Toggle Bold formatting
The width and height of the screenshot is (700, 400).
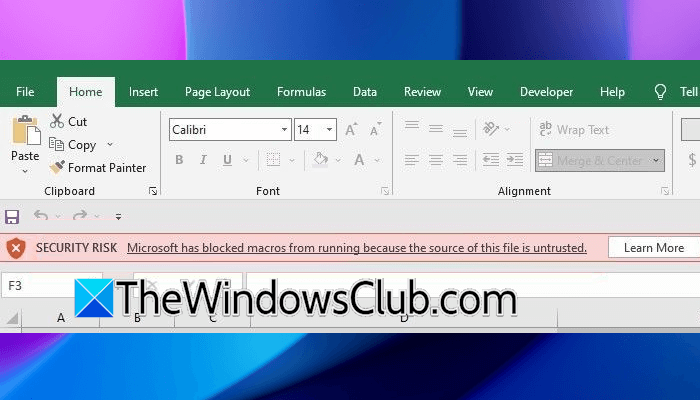[179, 159]
